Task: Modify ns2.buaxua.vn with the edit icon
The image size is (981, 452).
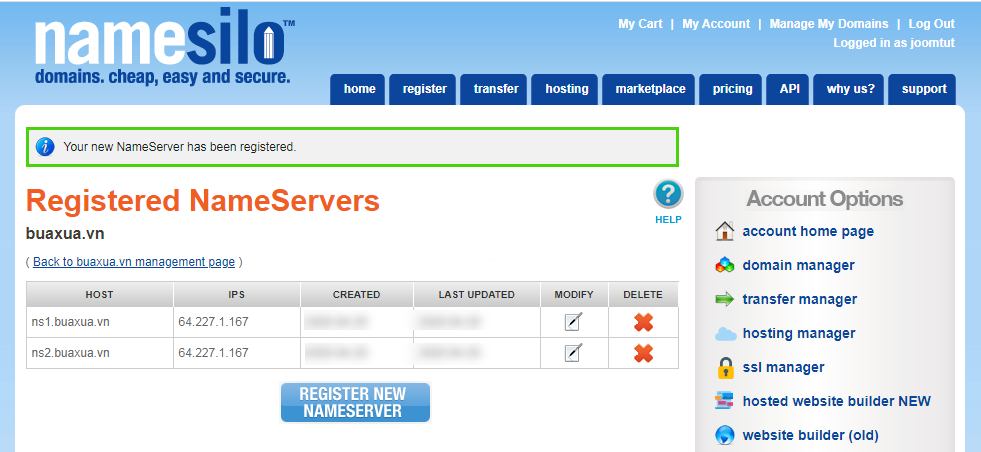Action: click(574, 352)
